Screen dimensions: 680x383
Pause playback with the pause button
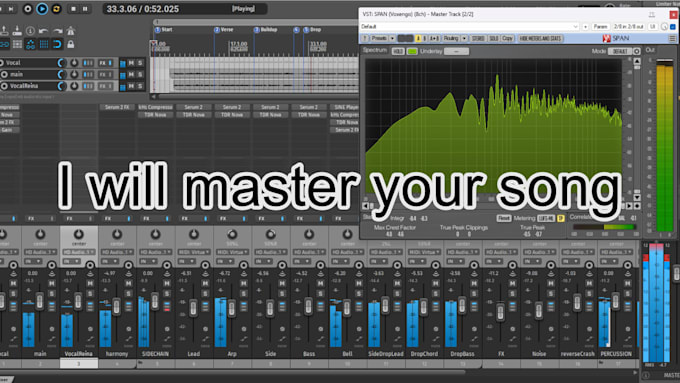tap(85, 9)
